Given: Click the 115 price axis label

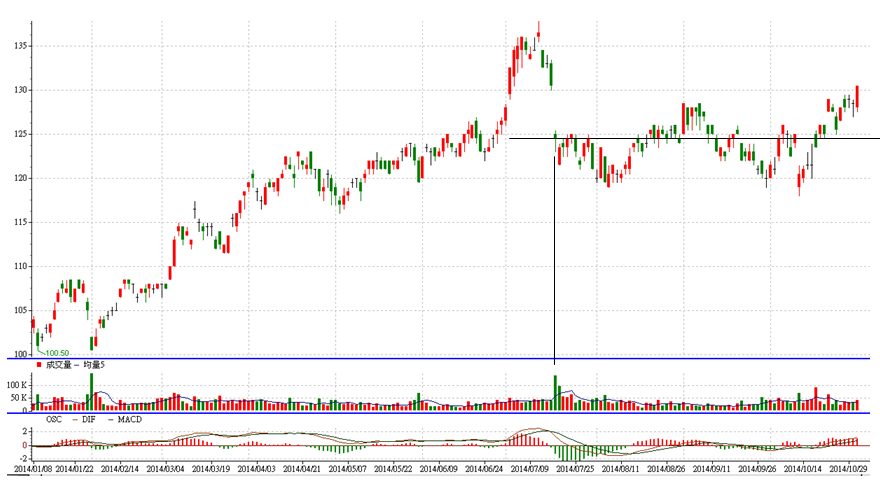Looking at the screenshot, I should point(21,222).
